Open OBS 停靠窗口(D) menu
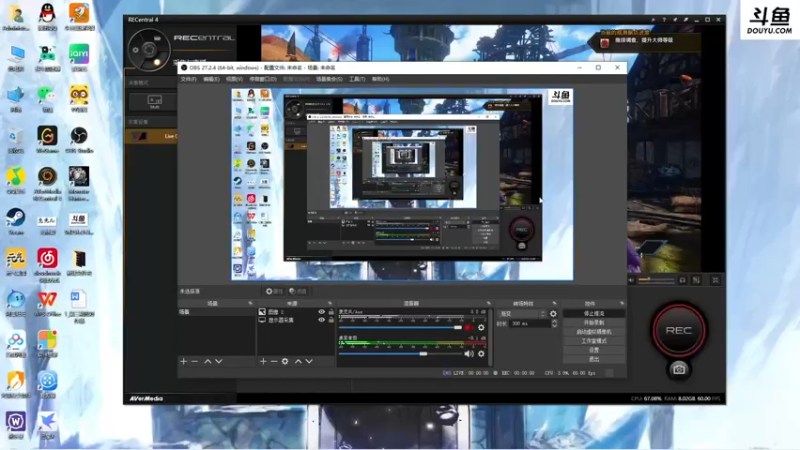 263,79
